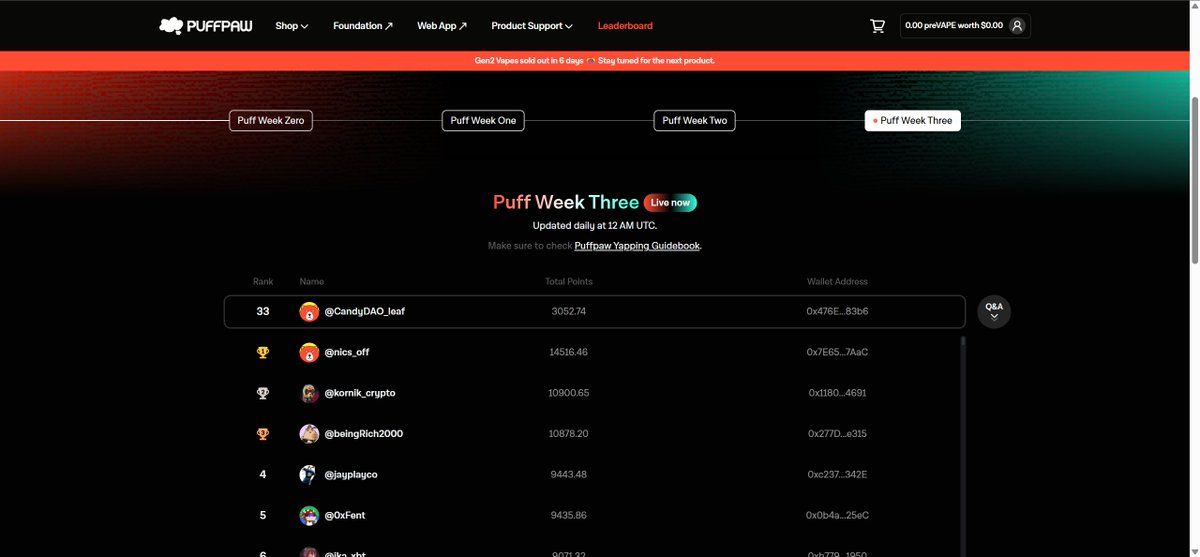Expand the Q&A panel button
The width and height of the screenshot is (1200, 557).
tap(994, 311)
